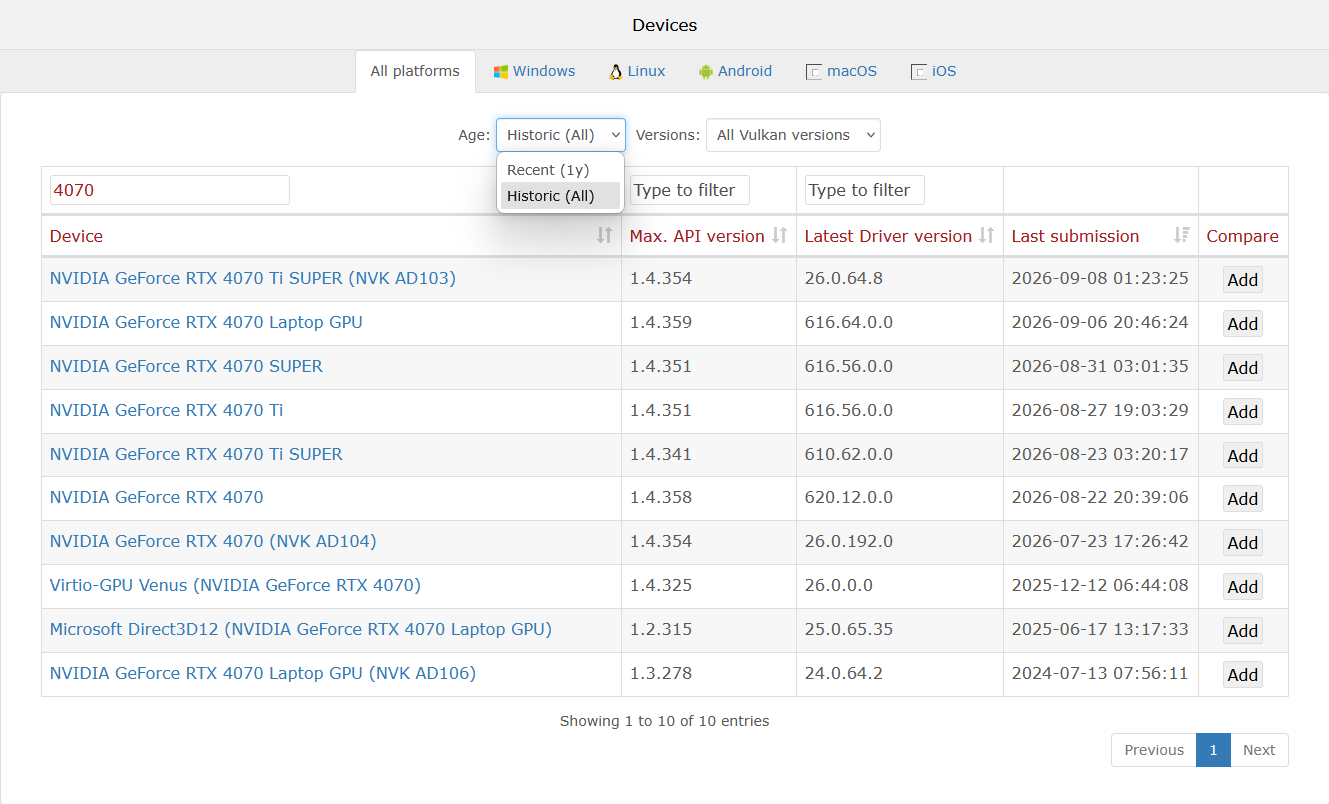This screenshot has height=804, width=1329.
Task: Click the device filter field containing 4070
Action: (x=170, y=190)
